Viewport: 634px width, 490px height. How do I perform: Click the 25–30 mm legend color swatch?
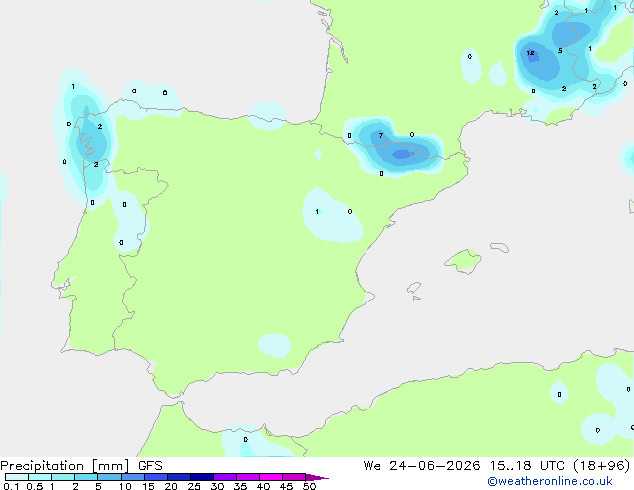point(202,477)
